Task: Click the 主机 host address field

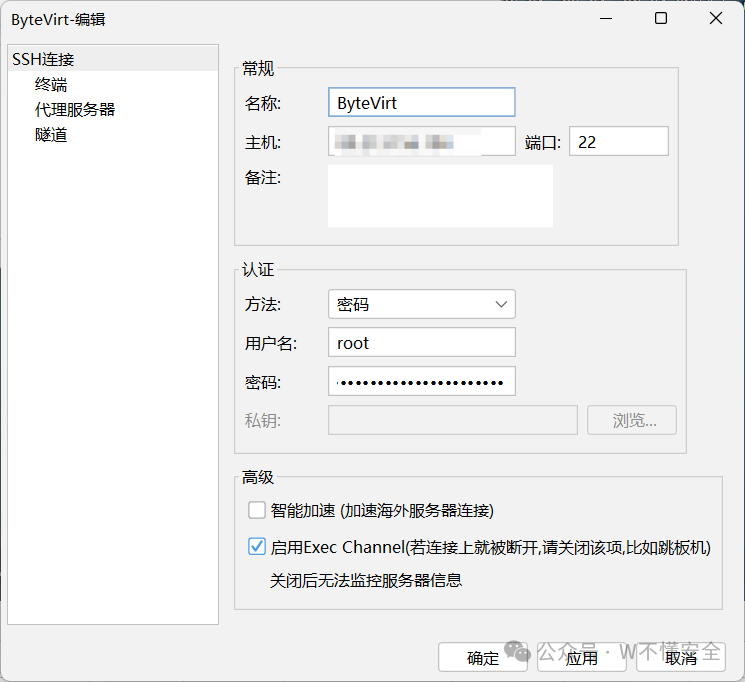Action: tap(421, 141)
